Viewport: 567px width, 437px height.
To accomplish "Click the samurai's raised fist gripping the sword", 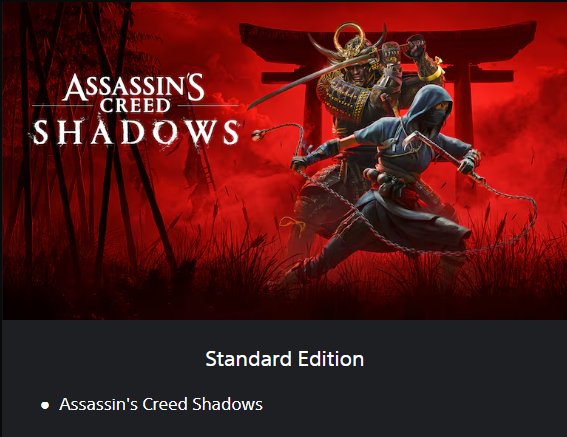I will coord(416,46).
